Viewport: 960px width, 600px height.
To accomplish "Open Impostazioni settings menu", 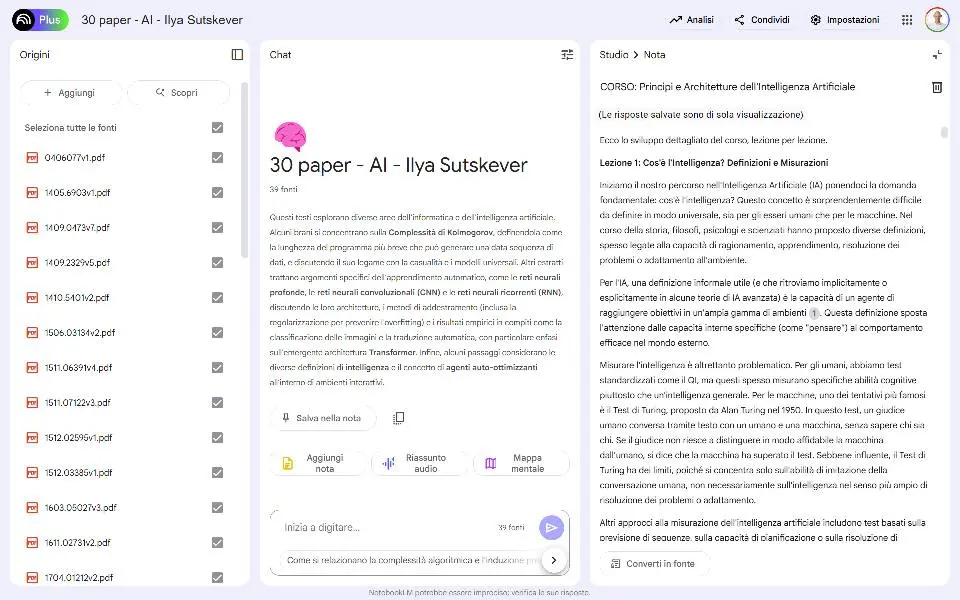I will pyautogui.click(x=845, y=20).
